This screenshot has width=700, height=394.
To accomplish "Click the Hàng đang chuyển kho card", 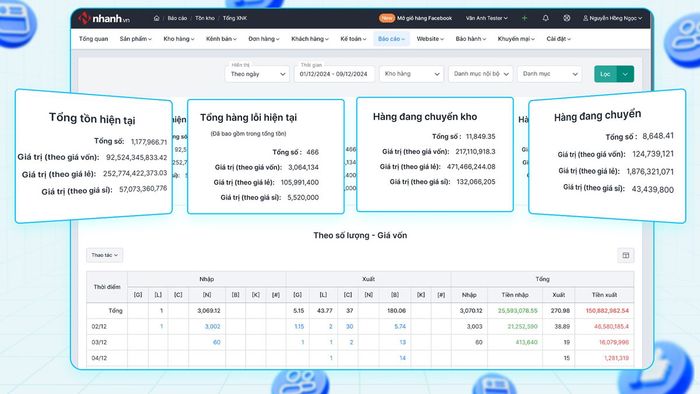I will pyautogui.click(x=435, y=154).
